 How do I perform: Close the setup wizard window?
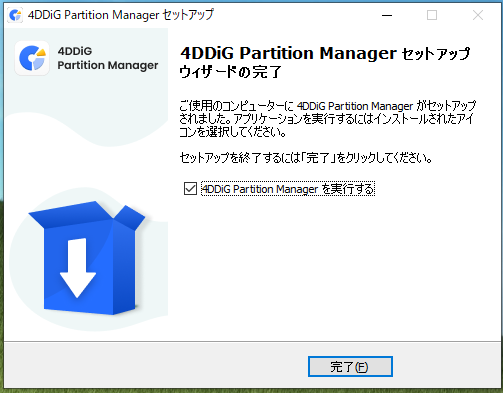pyautogui.click(x=478, y=15)
